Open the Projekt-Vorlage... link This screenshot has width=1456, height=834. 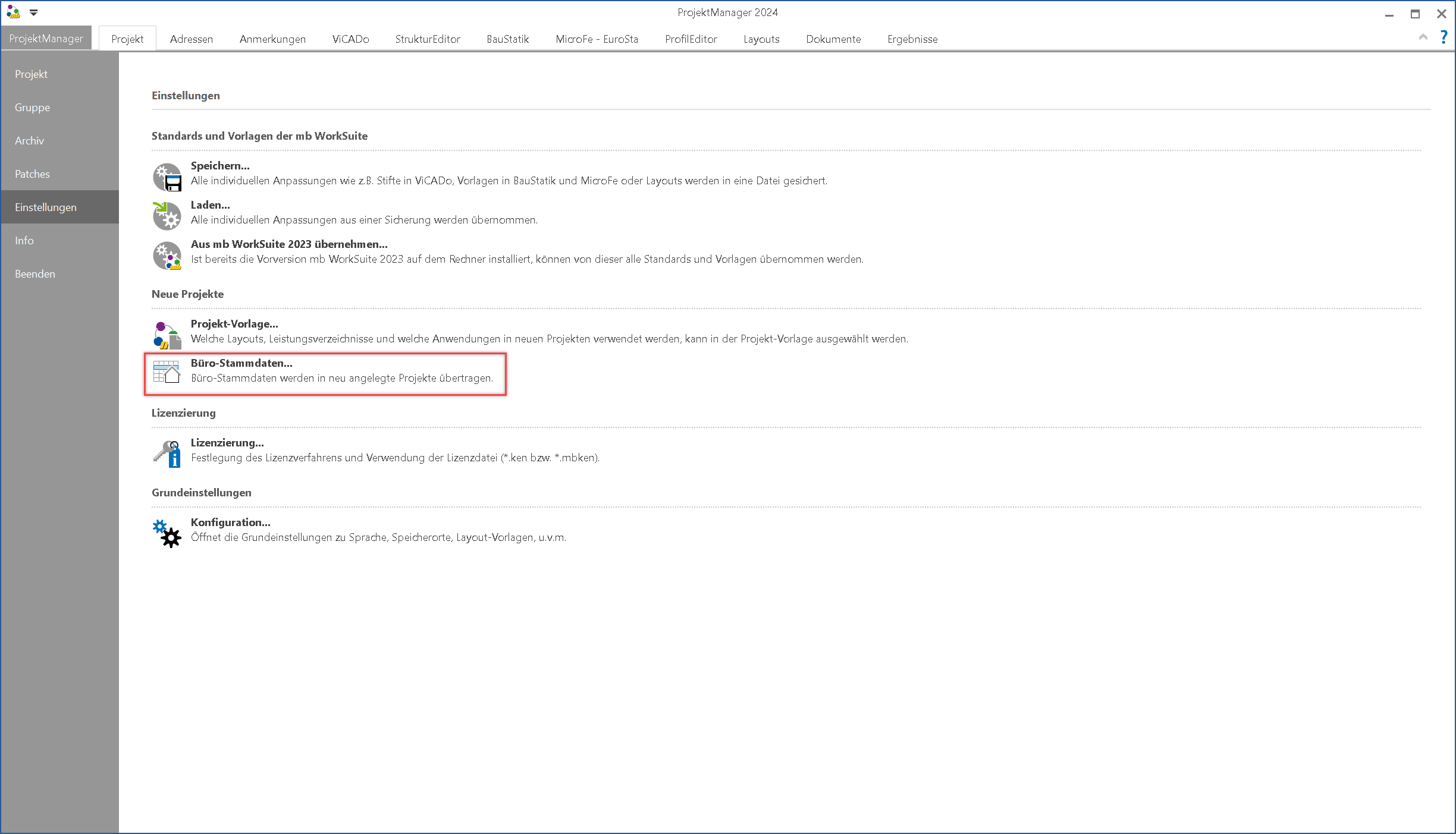[234, 324]
